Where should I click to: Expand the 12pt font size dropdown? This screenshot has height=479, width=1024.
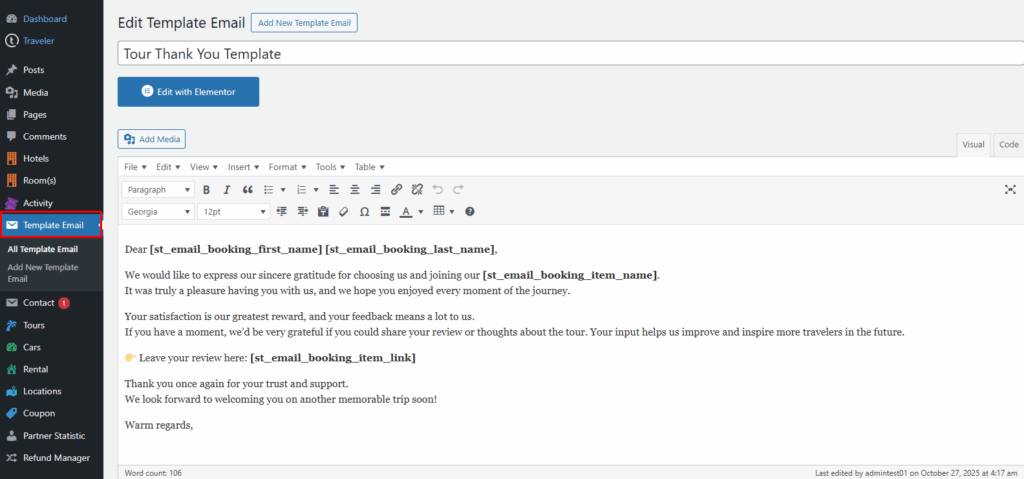point(233,212)
